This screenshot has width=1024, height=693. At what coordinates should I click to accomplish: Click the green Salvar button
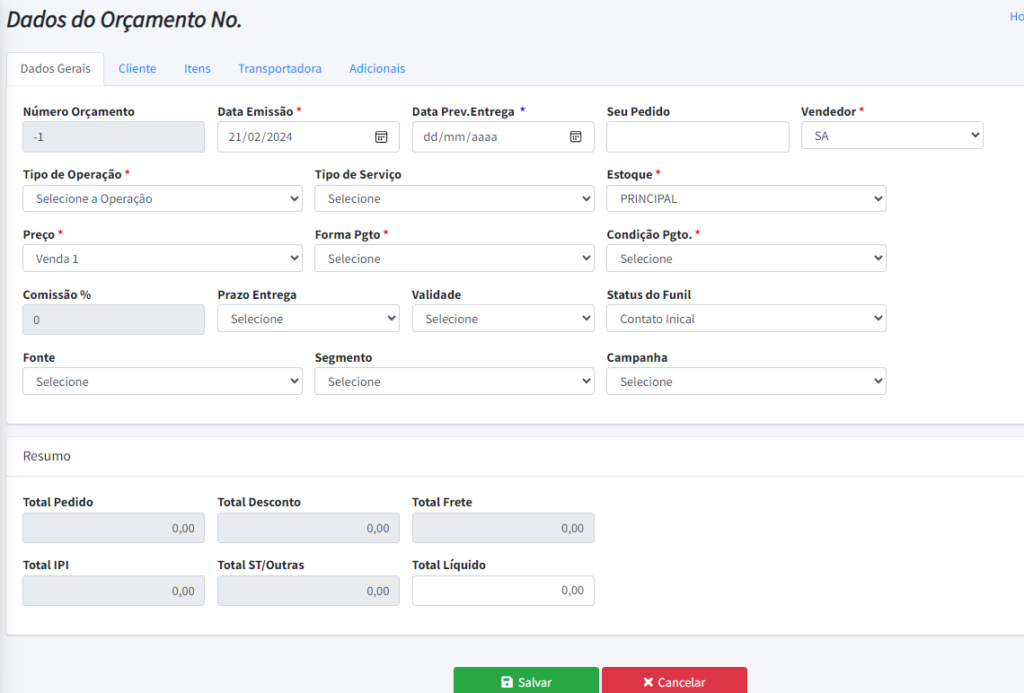(526, 681)
